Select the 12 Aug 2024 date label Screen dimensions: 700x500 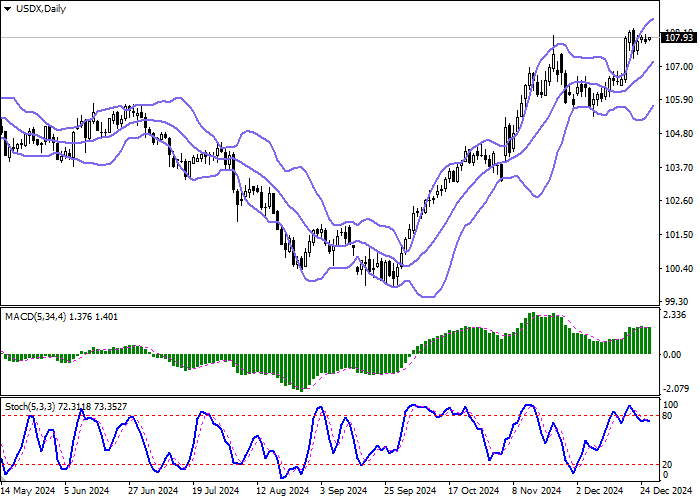tap(279, 491)
